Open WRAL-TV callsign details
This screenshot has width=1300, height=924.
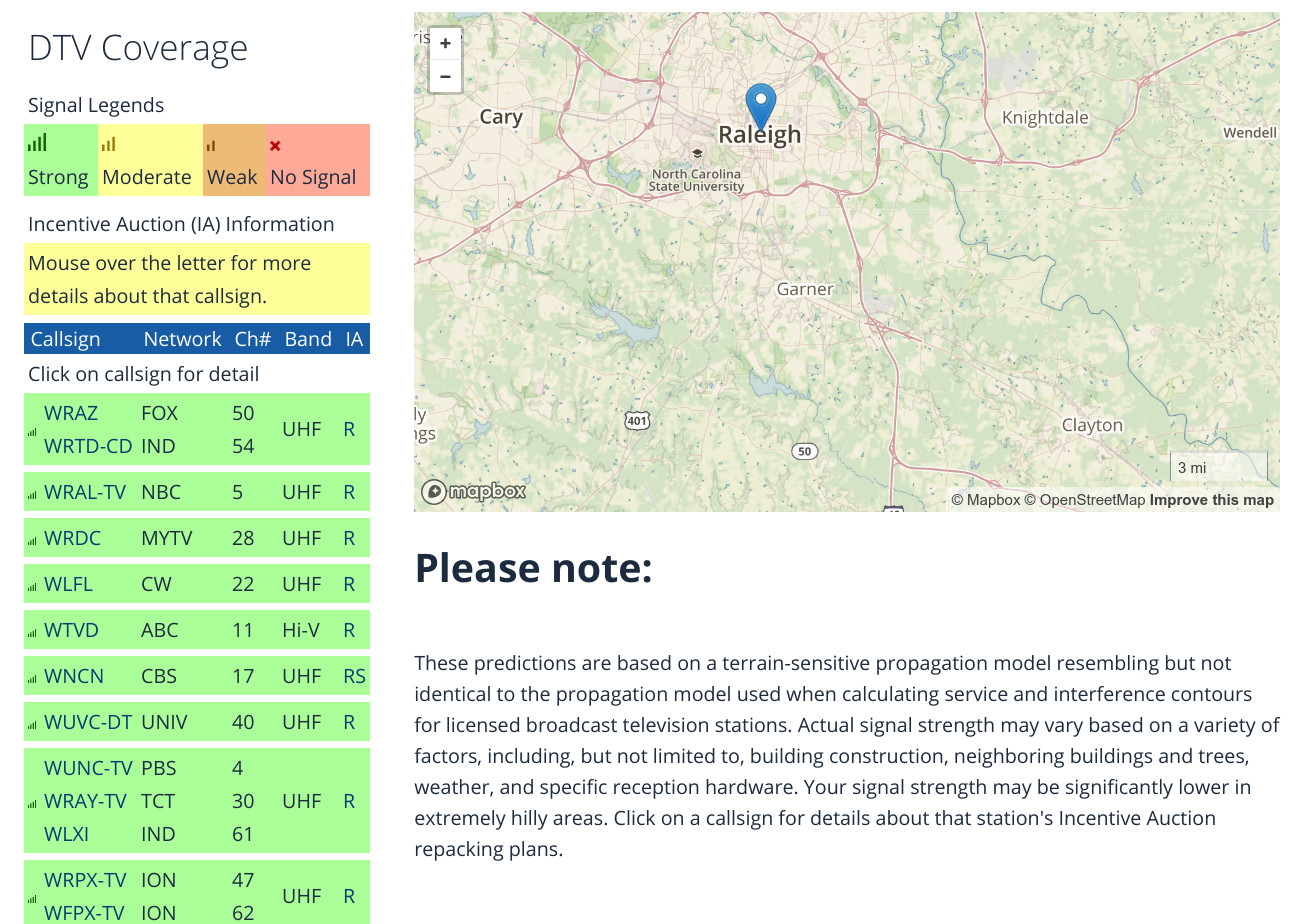tap(85, 492)
